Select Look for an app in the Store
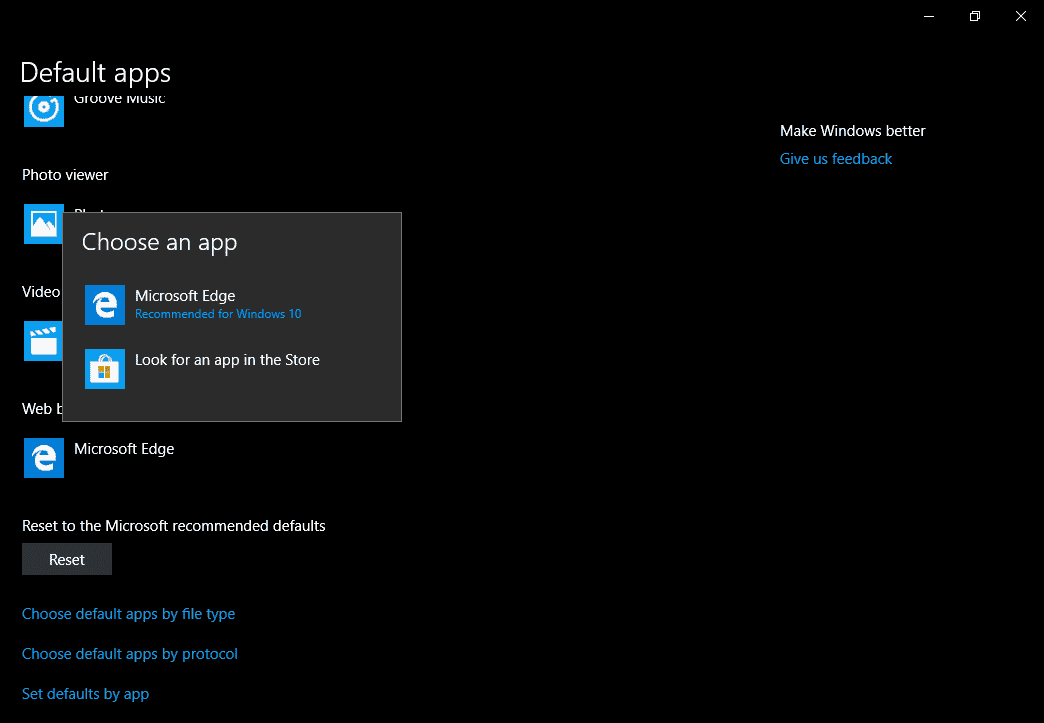Screen dimensions: 1044x723 tap(232, 369)
